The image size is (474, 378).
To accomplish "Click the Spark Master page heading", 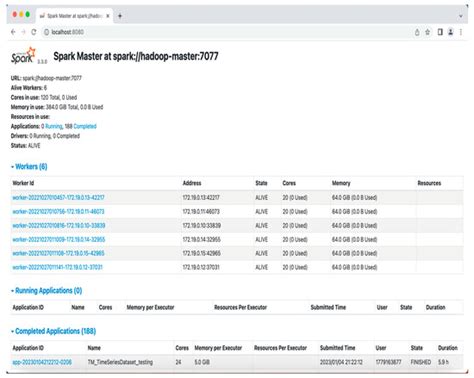I will pyautogui.click(x=136, y=56).
